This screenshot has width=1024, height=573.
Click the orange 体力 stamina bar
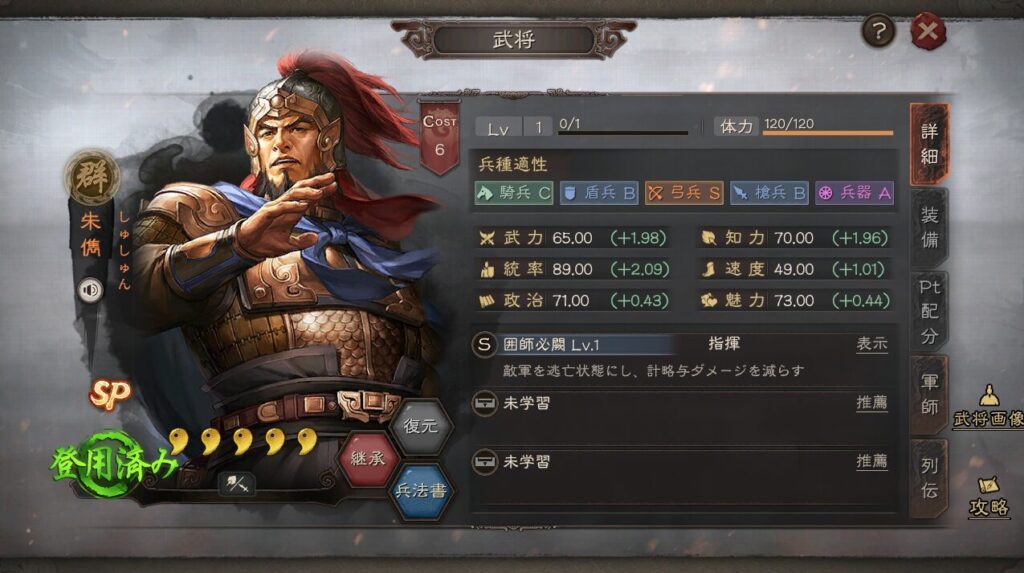pos(828,133)
